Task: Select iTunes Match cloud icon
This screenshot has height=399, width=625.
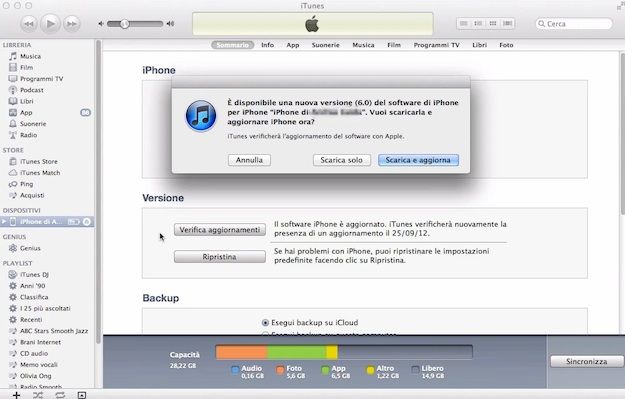Action: click(13, 173)
